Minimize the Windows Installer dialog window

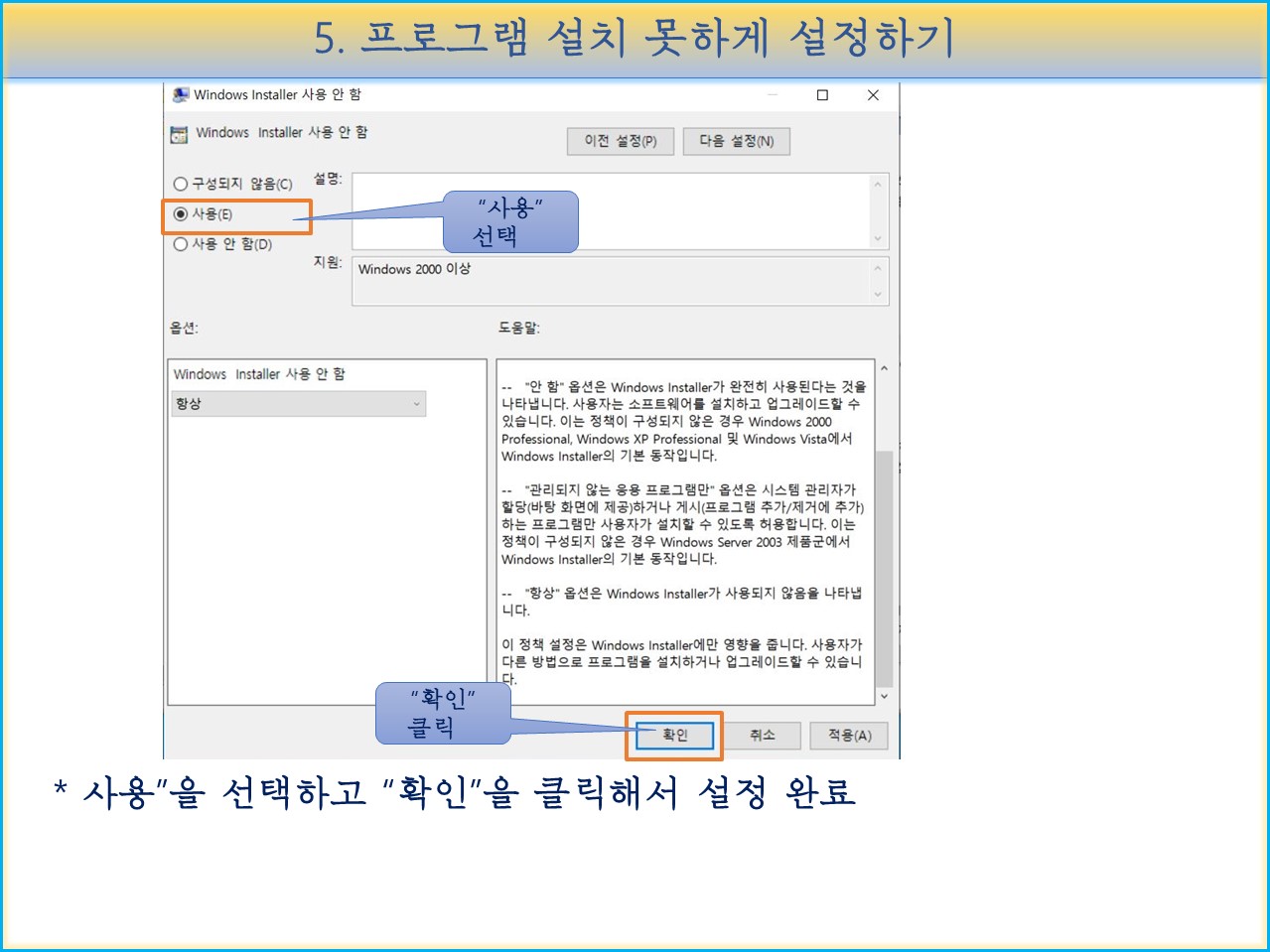(773, 95)
